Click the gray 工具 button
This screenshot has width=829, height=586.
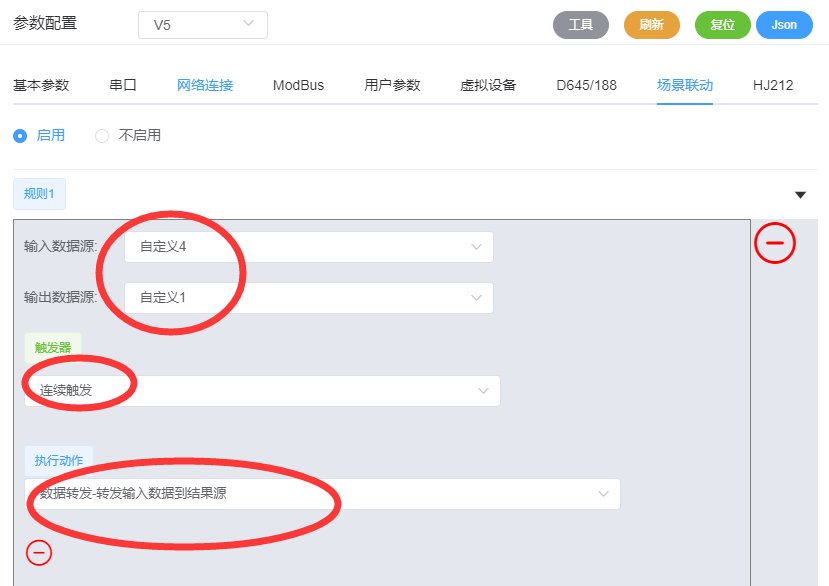click(x=581, y=25)
